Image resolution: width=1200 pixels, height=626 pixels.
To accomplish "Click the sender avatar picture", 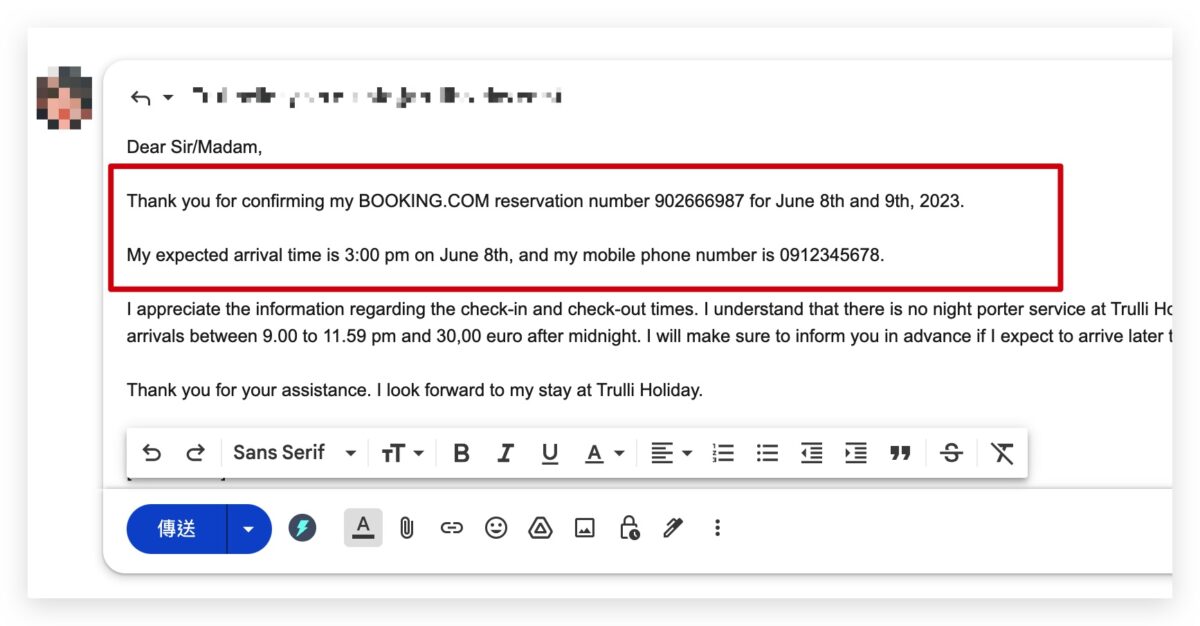I will [x=64, y=97].
